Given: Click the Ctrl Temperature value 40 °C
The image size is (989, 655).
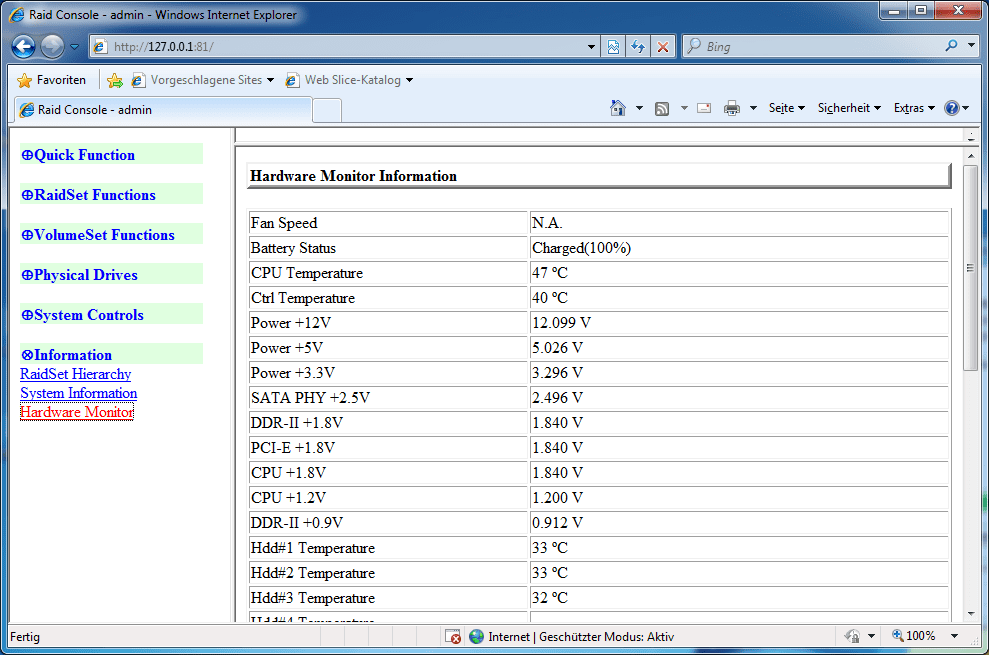Looking at the screenshot, I should (x=549, y=298).
